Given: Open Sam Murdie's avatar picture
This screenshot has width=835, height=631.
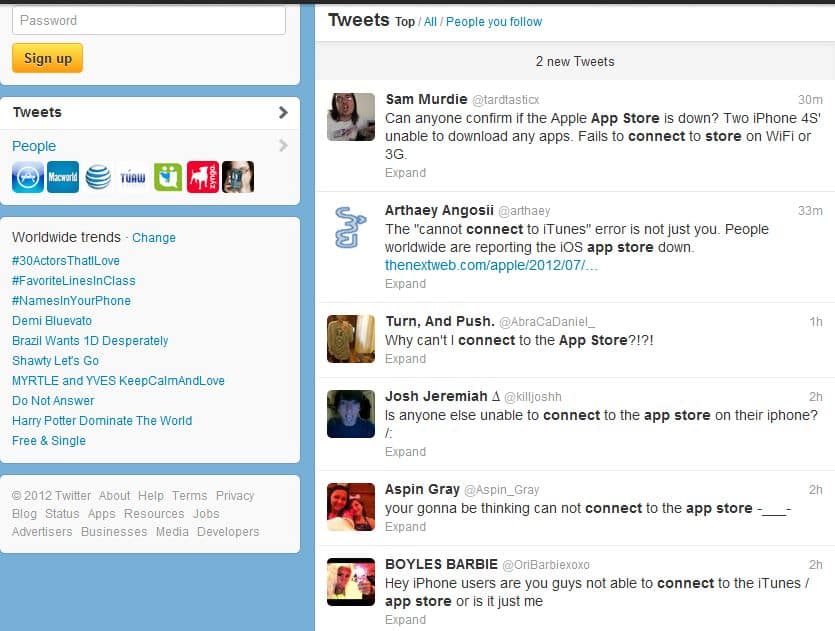Looking at the screenshot, I should click(x=351, y=117).
